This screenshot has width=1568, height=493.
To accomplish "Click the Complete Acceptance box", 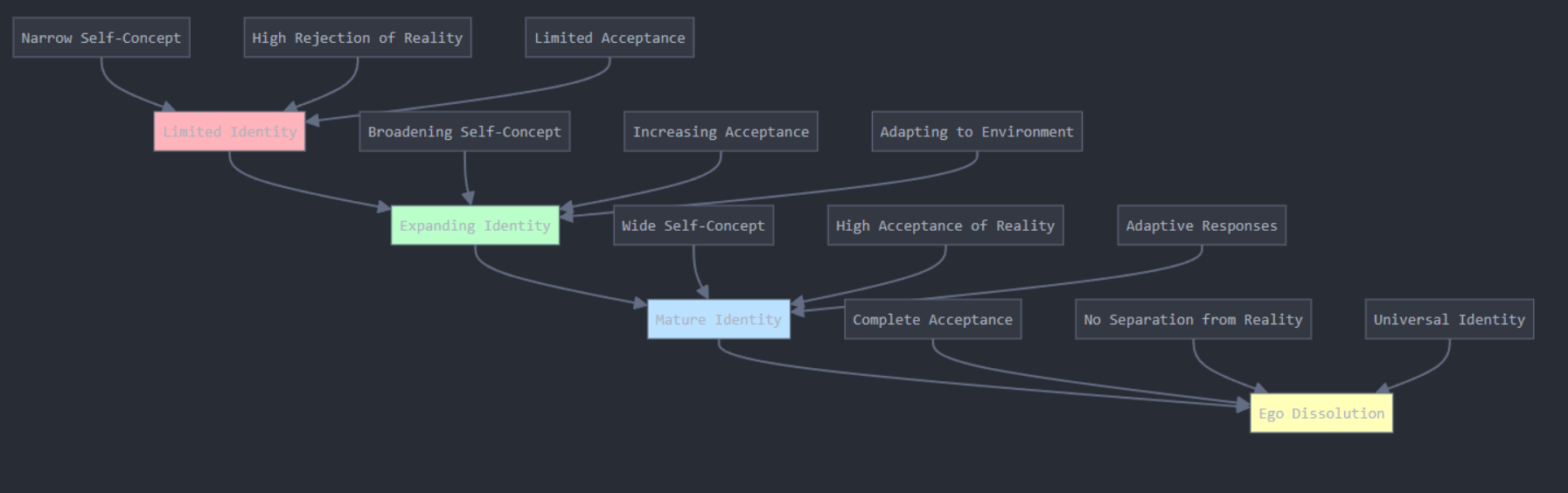I will 932,319.
